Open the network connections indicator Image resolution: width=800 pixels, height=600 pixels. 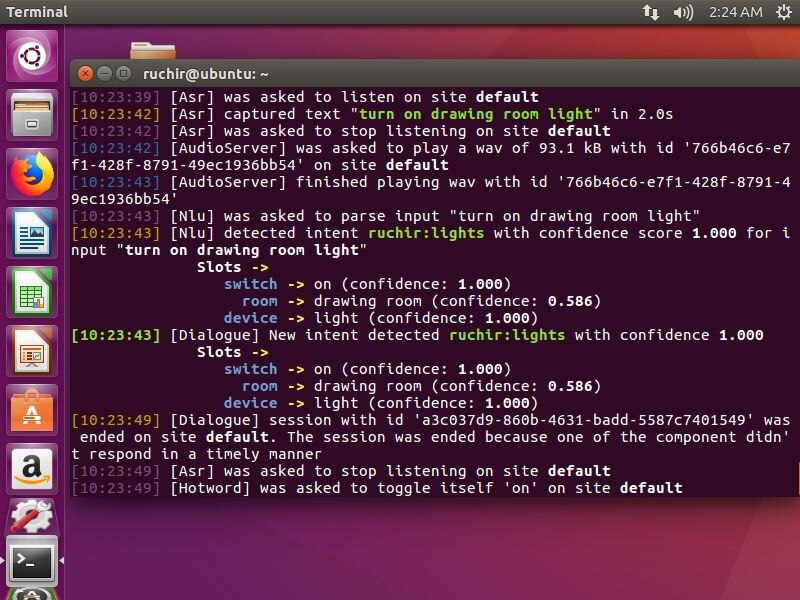click(651, 12)
